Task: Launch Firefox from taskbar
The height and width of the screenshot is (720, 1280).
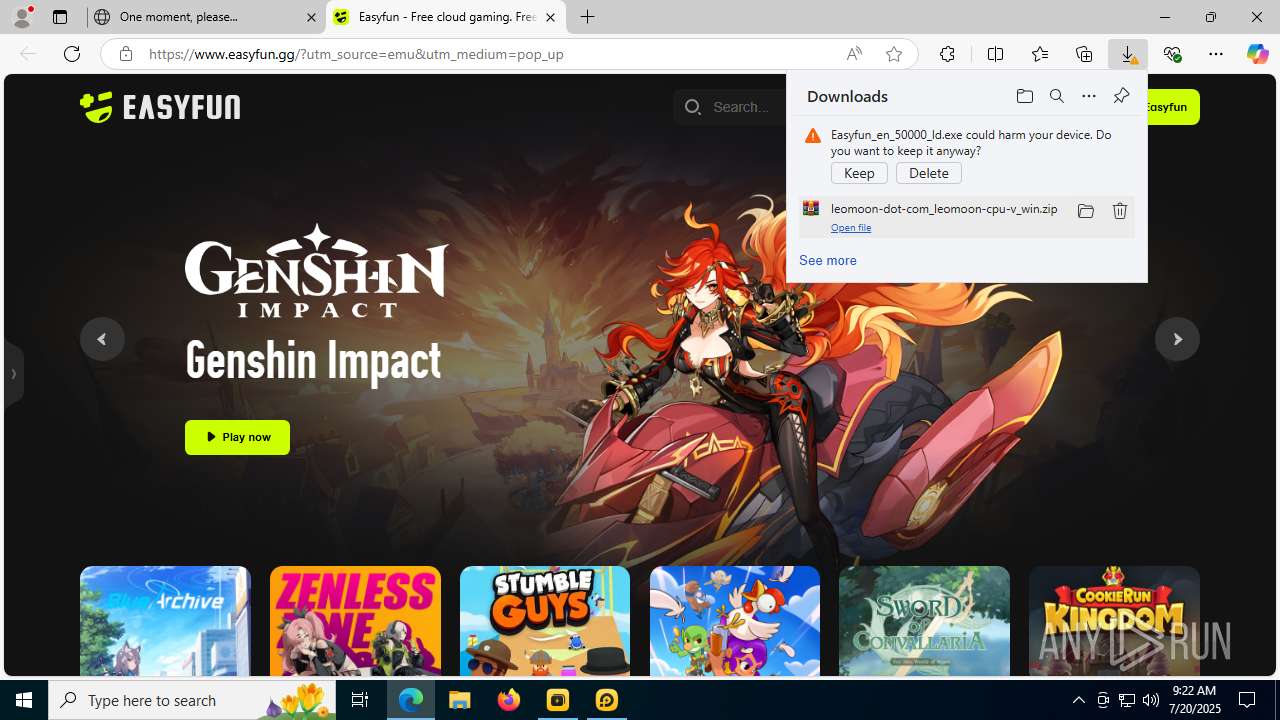Action: [x=509, y=700]
